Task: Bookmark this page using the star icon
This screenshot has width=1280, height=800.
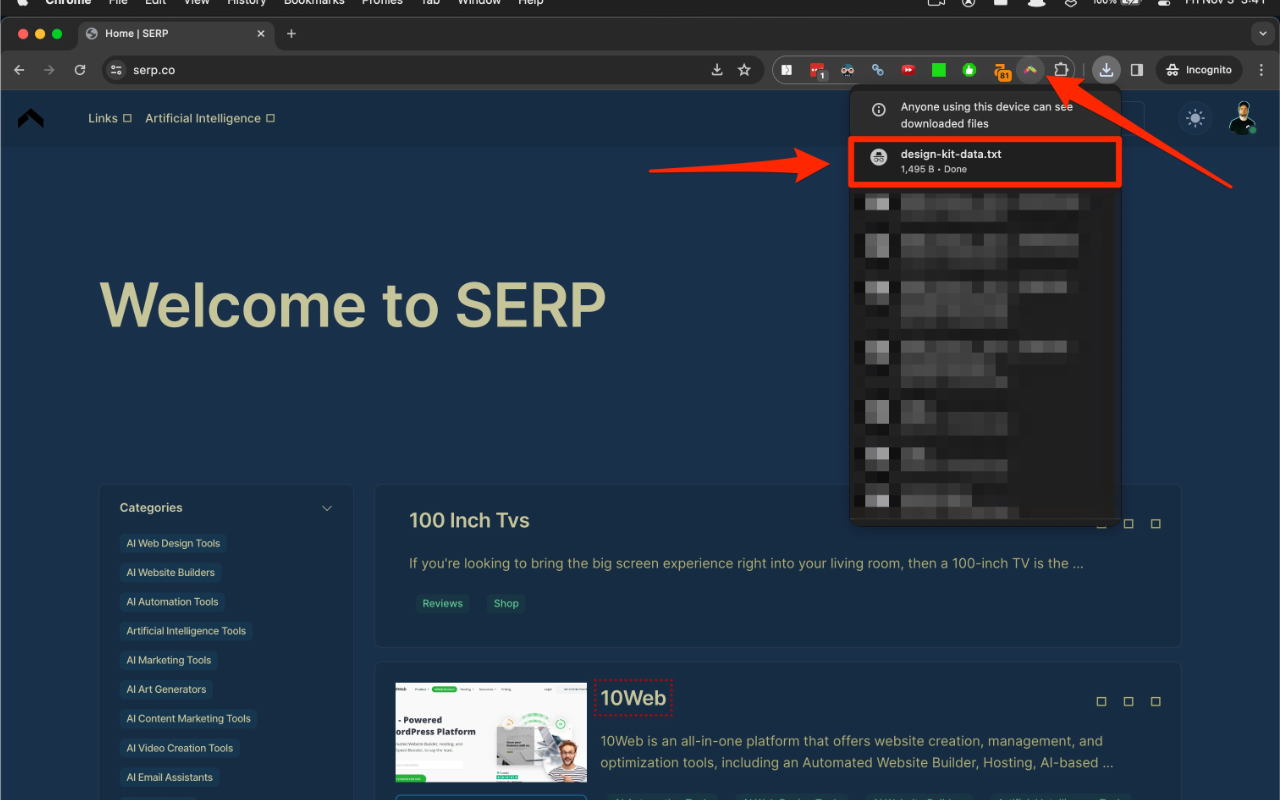Action: pos(744,70)
